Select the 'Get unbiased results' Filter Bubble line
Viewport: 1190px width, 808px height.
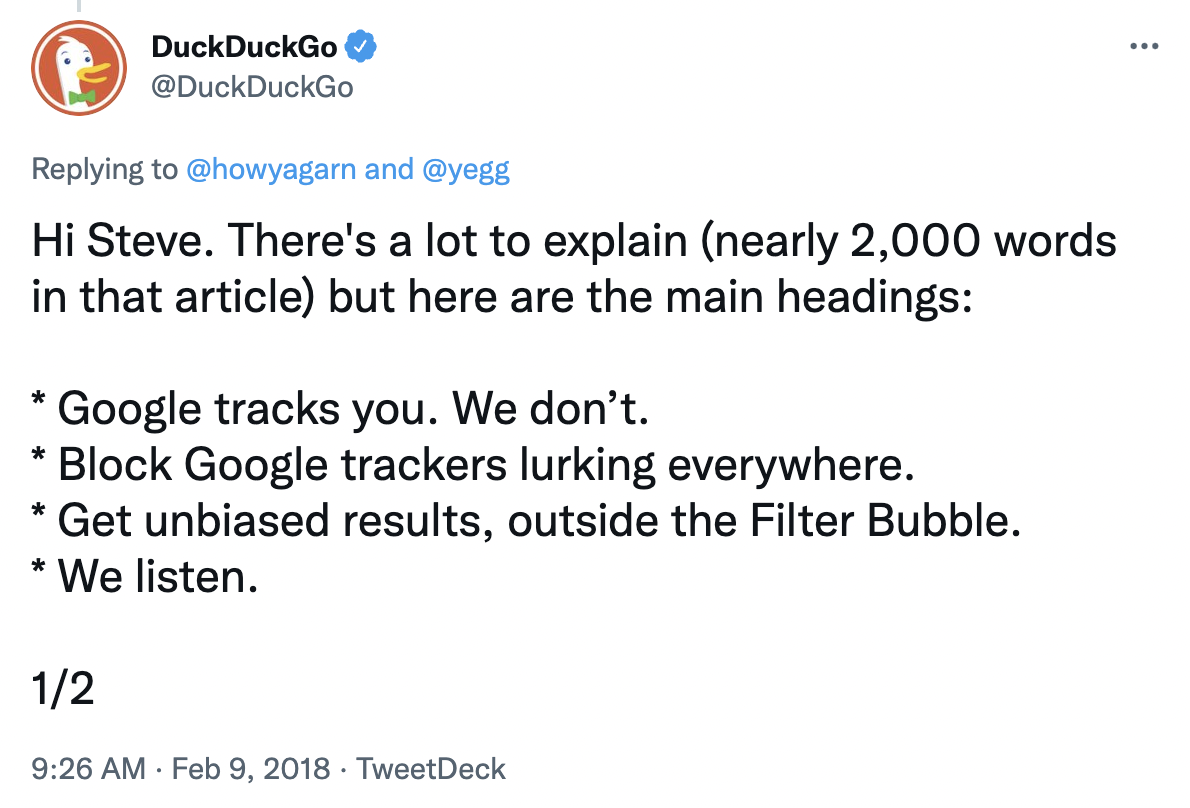tap(526, 520)
